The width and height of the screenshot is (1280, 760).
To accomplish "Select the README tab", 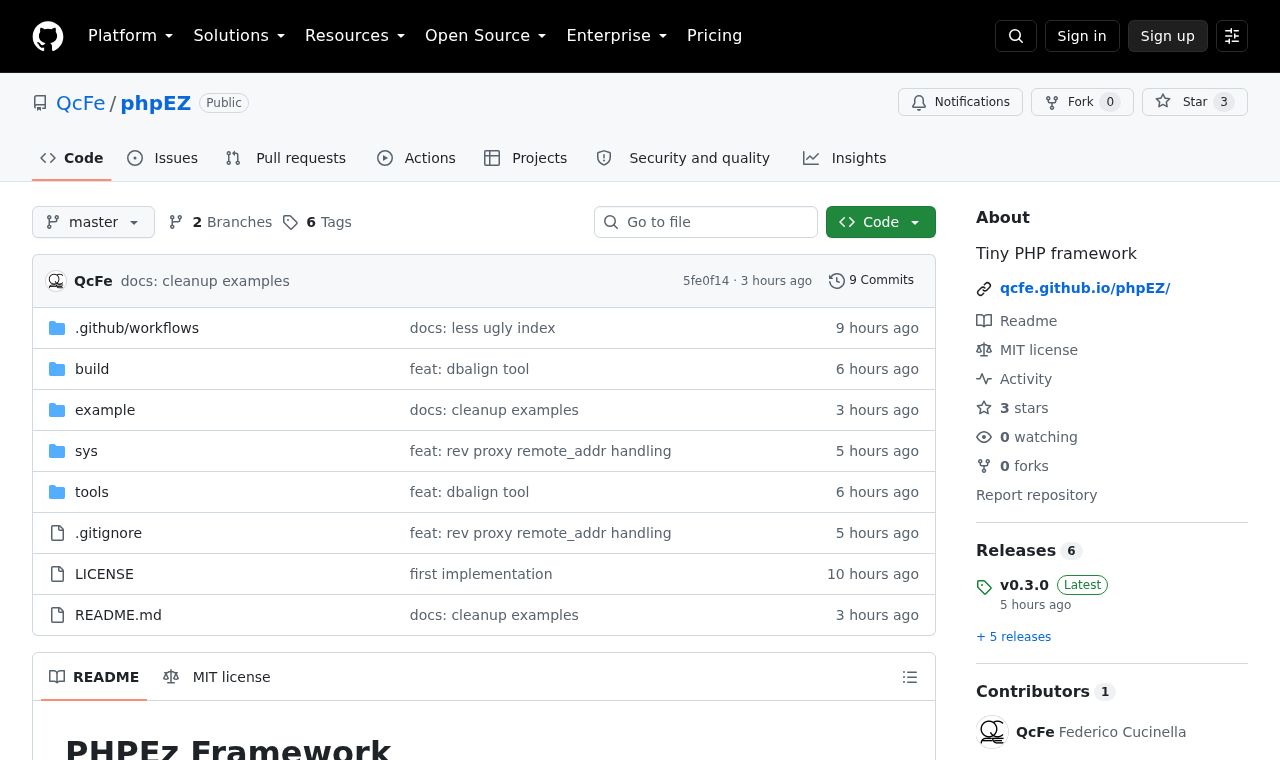I will coord(94,677).
